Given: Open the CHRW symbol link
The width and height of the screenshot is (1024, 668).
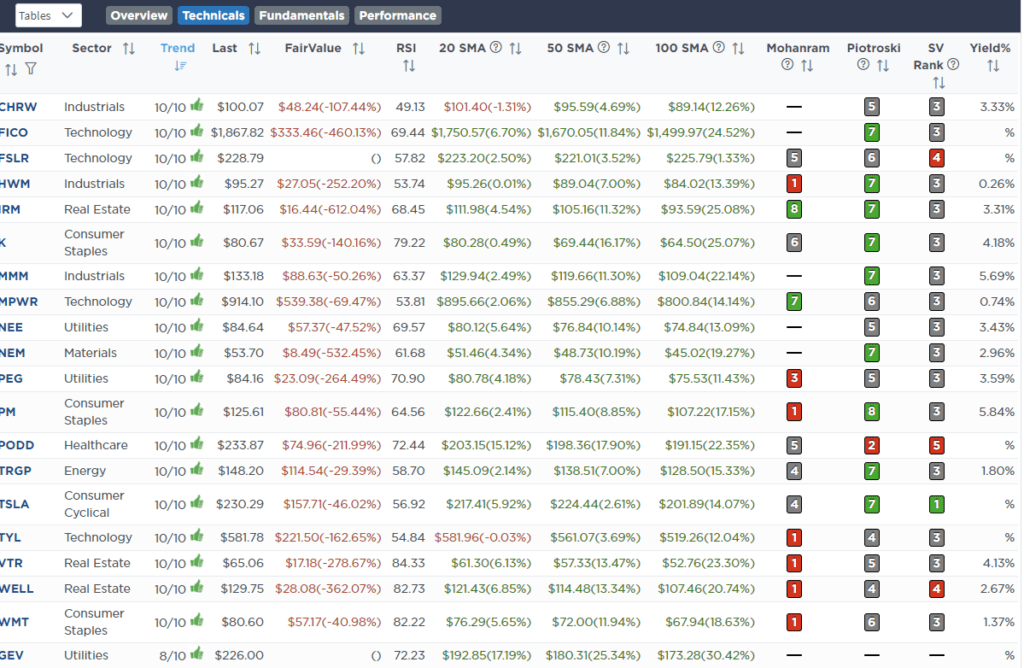Looking at the screenshot, I should coord(18,107).
